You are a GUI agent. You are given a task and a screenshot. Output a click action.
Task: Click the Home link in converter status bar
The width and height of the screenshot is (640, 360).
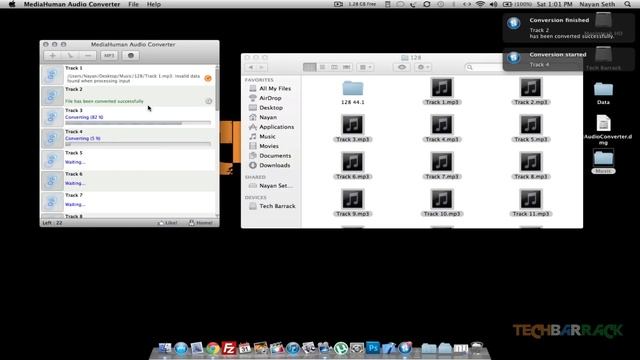201,223
